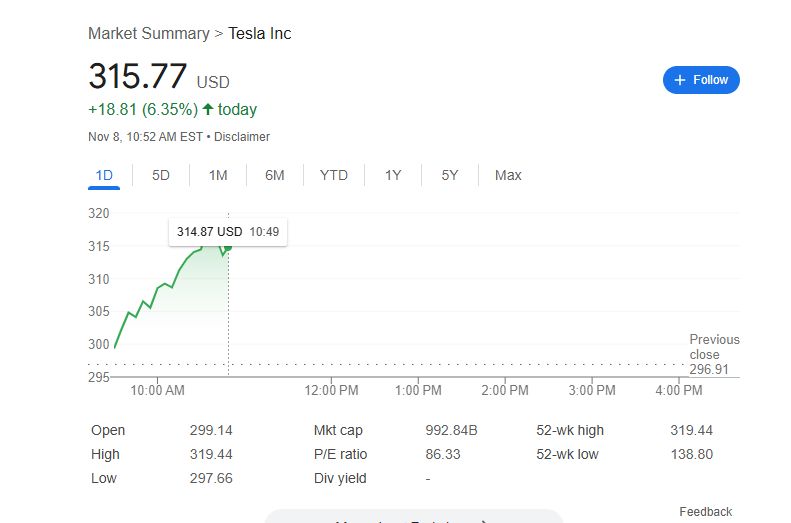Switch to the 5D chart range
The image size is (791, 523).
click(161, 175)
